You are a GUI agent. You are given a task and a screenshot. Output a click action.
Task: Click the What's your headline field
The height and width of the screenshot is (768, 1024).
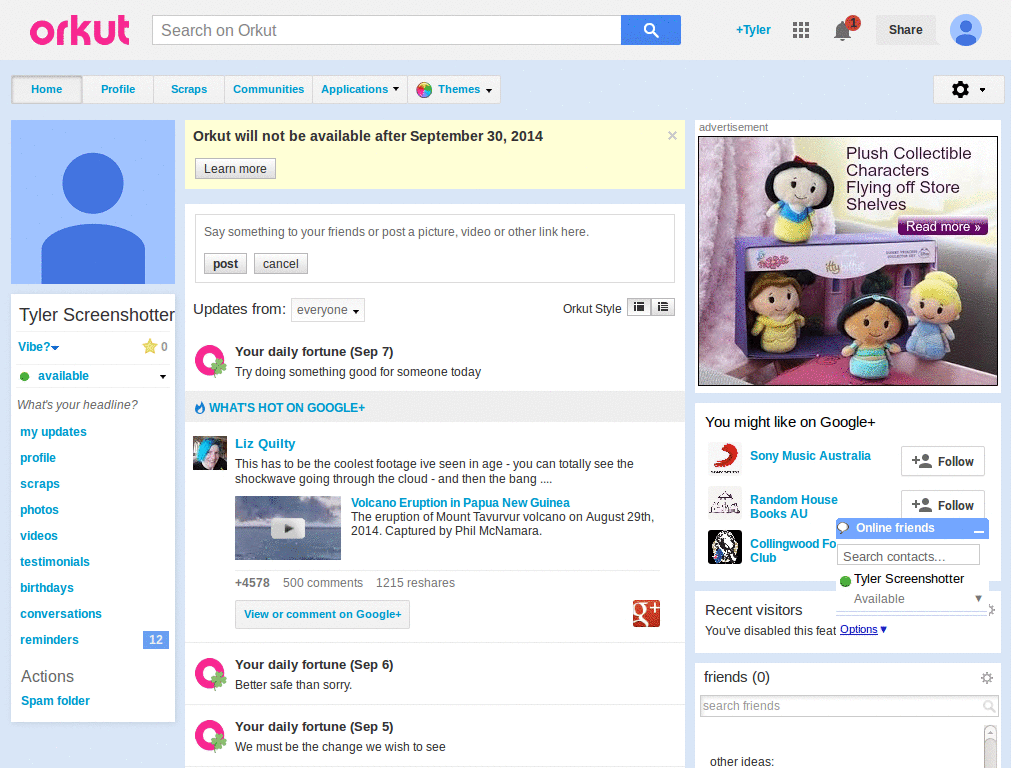pos(78,405)
